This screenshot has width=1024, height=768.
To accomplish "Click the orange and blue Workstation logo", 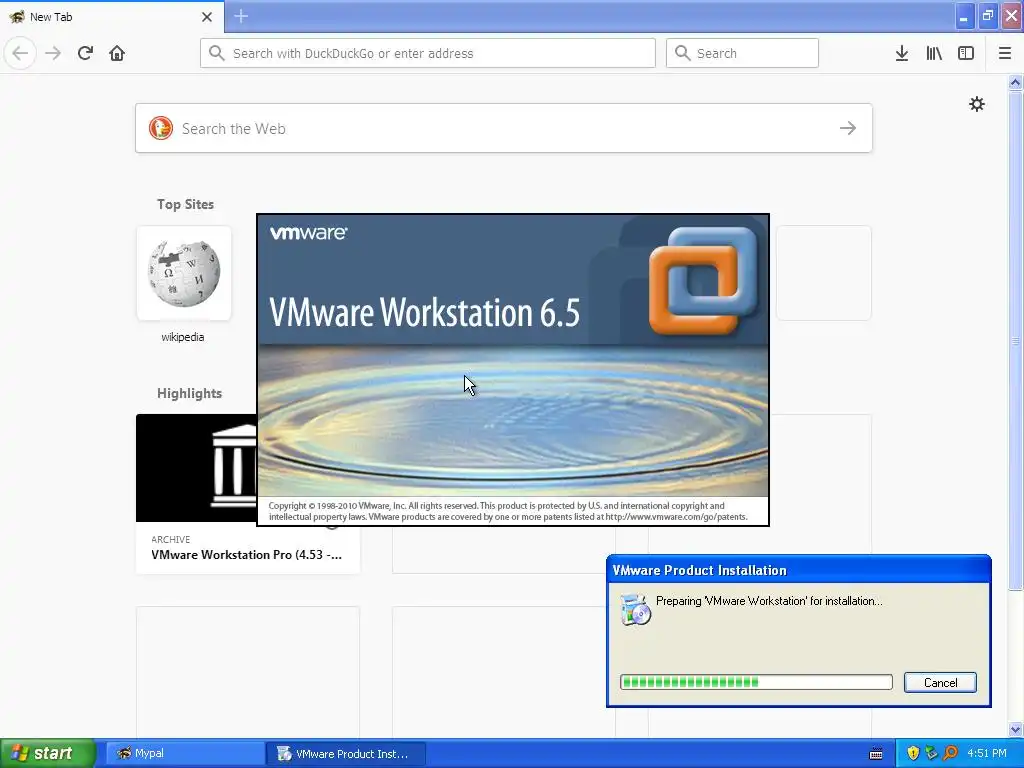I will (x=703, y=281).
